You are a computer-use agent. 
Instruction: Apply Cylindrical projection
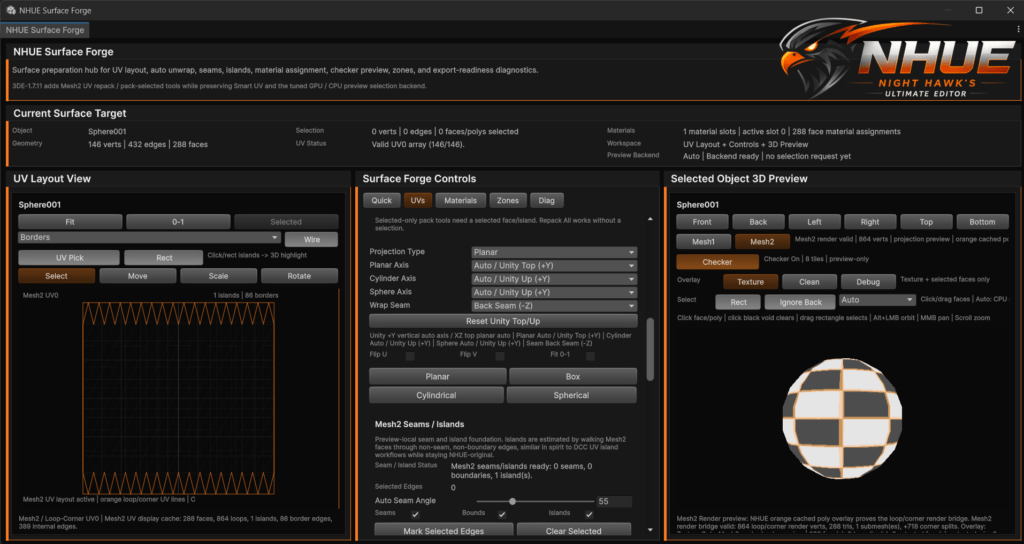[x=436, y=396]
